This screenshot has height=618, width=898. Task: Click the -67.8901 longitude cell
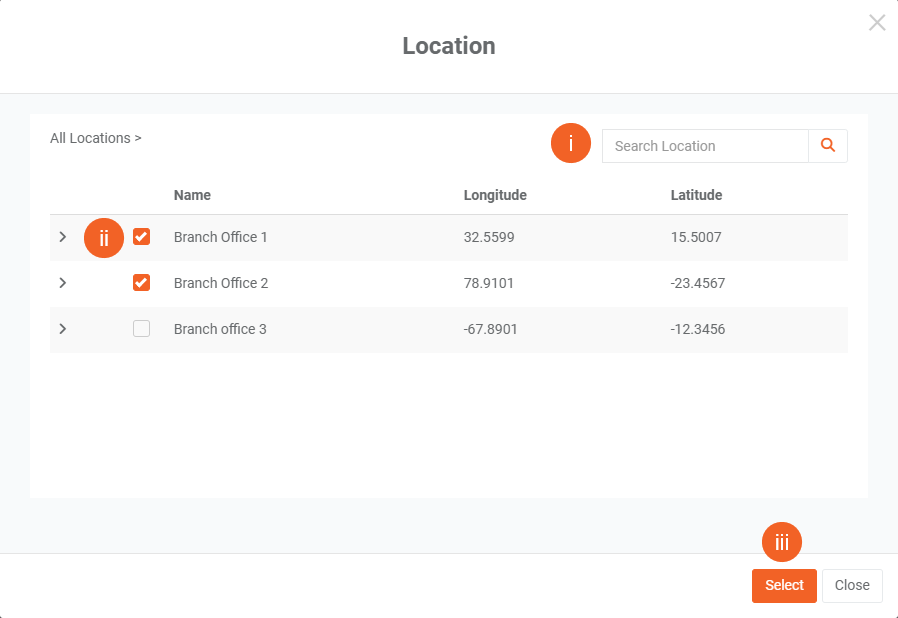click(491, 329)
